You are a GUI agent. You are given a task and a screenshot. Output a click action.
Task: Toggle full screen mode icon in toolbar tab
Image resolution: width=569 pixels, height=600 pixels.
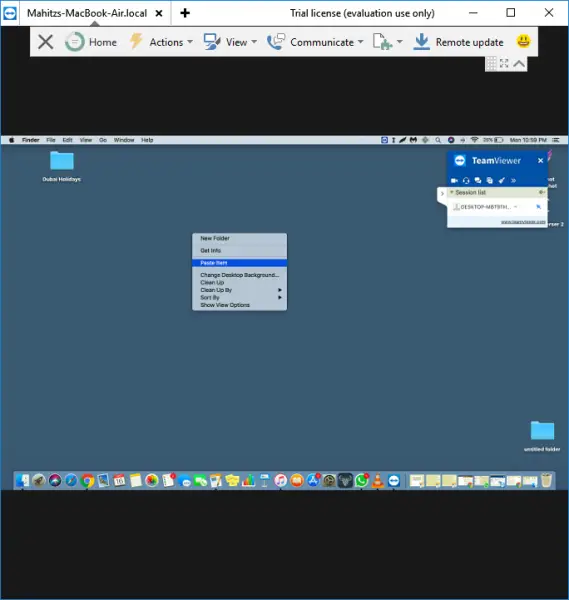tap(504, 64)
